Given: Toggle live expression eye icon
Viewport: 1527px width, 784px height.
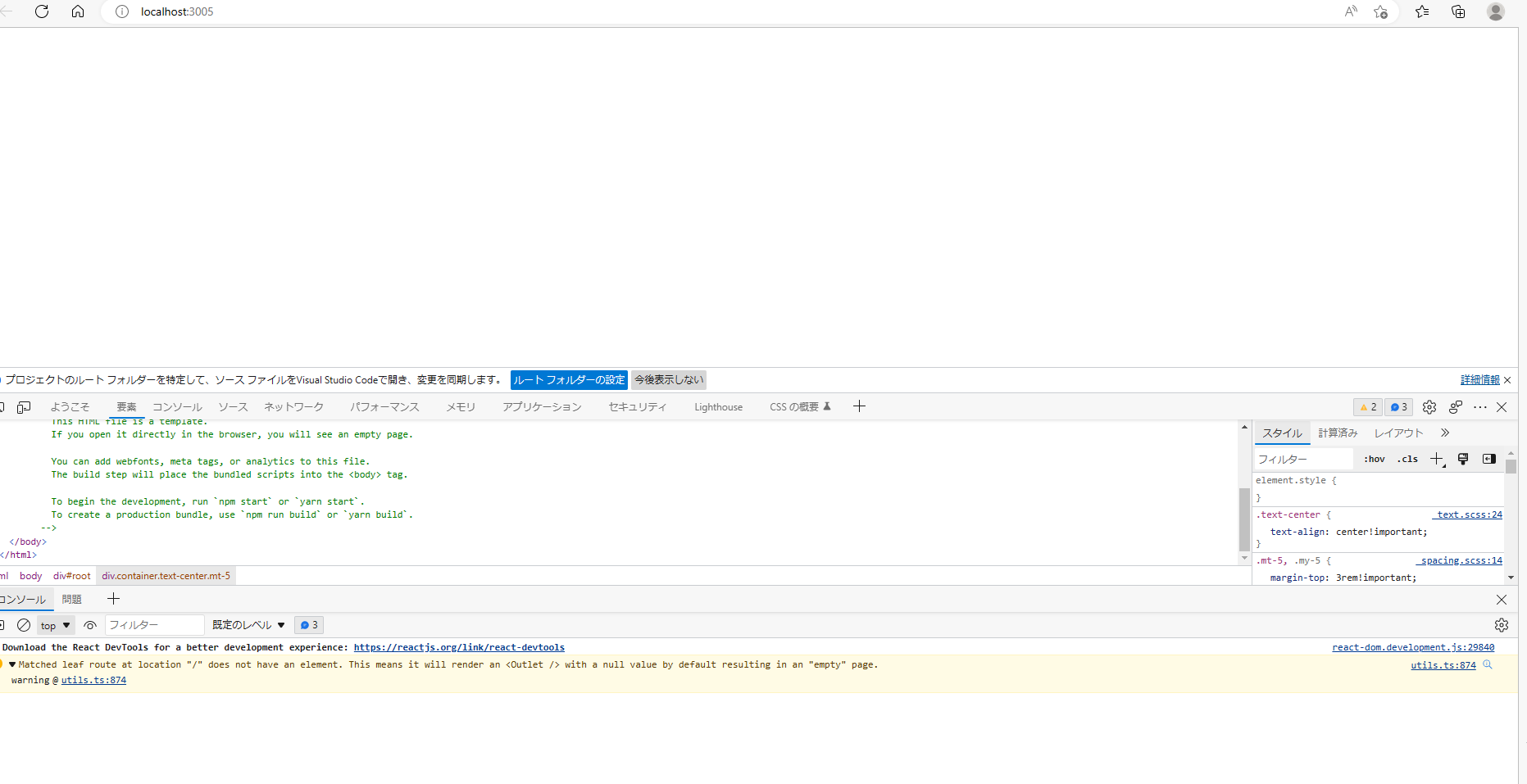Looking at the screenshot, I should point(90,625).
